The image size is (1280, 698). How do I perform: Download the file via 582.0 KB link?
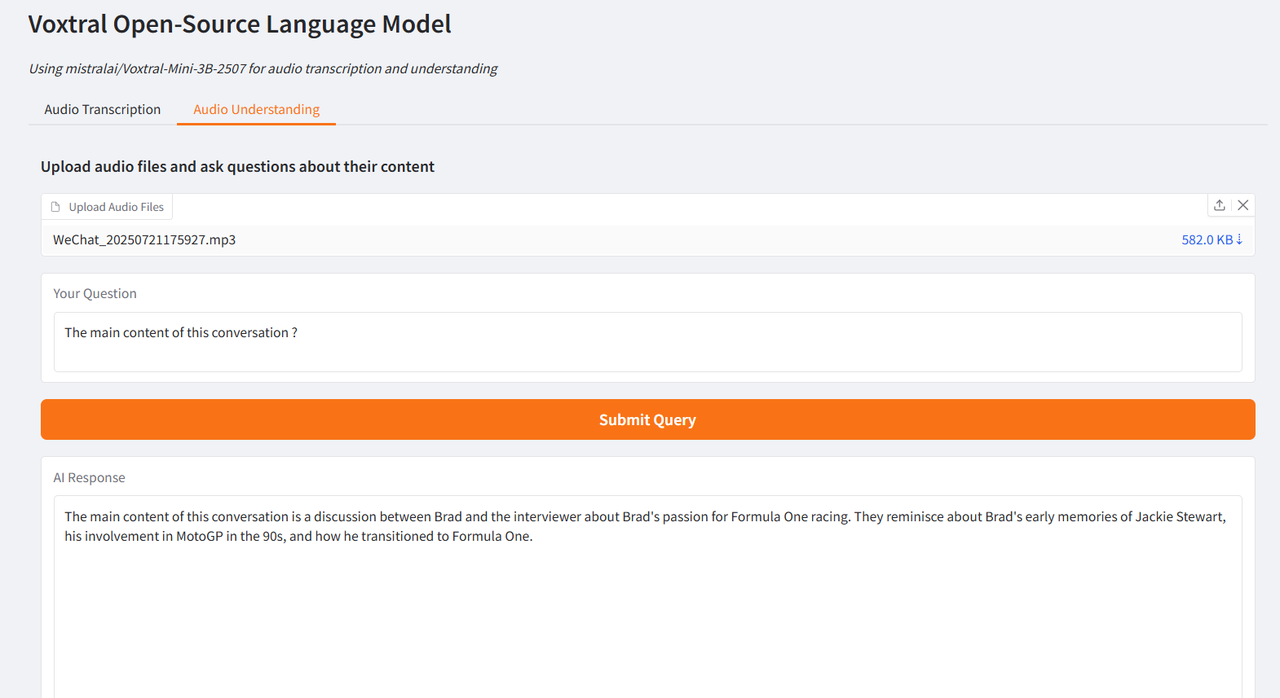1206,240
